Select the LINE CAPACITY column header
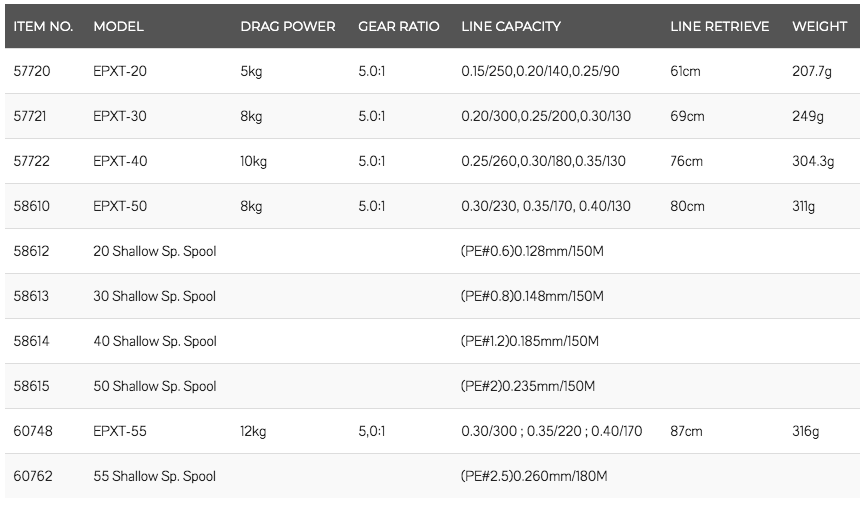 [x=511, y=27]
